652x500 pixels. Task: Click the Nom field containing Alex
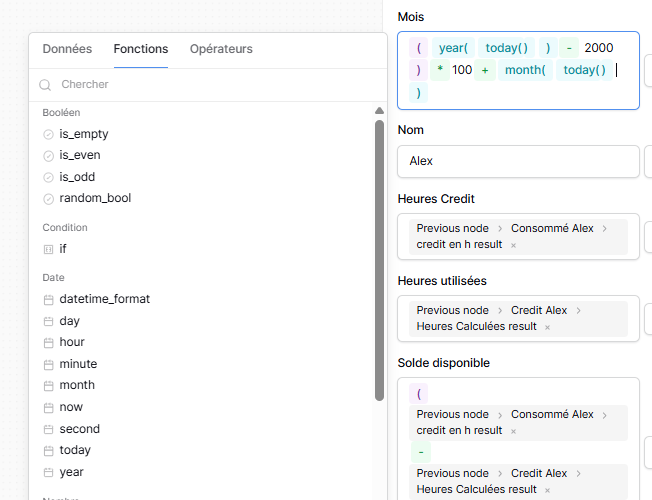pyautogui.click(x=518, y=161)
